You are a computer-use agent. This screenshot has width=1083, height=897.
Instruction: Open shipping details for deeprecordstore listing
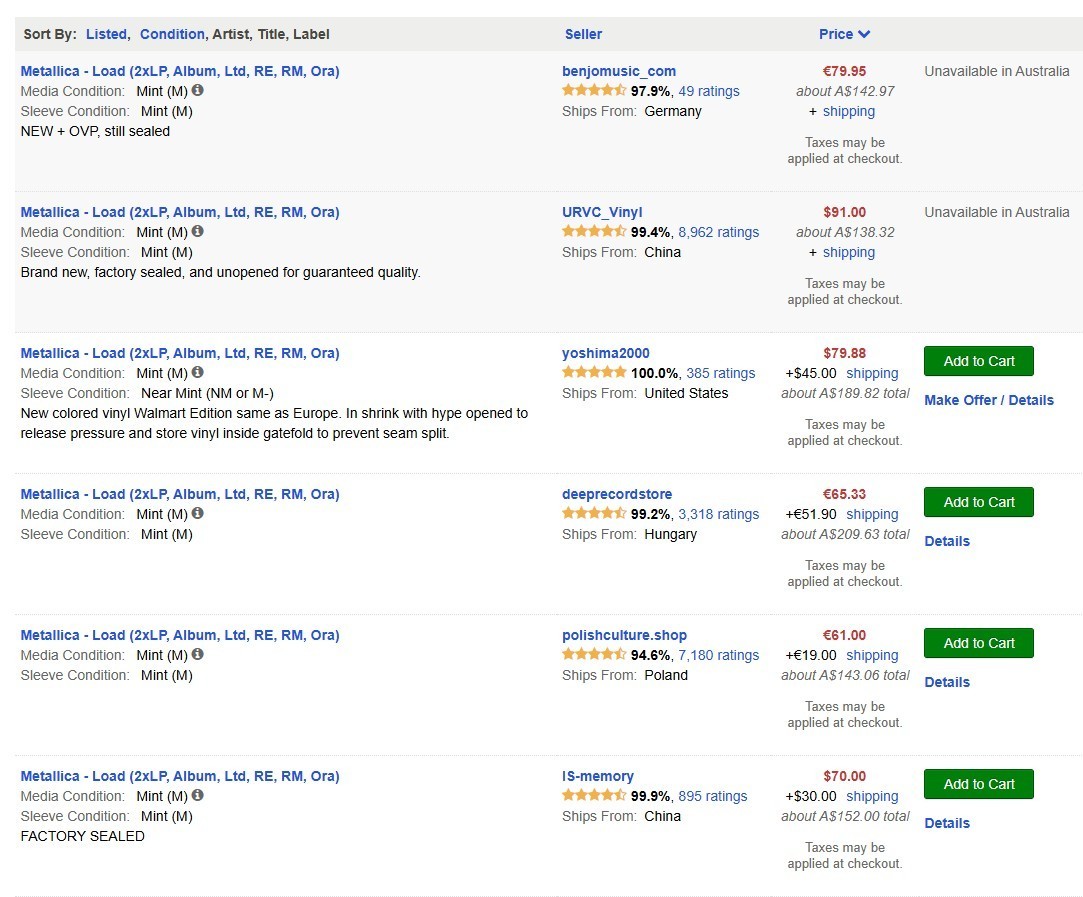872,514
